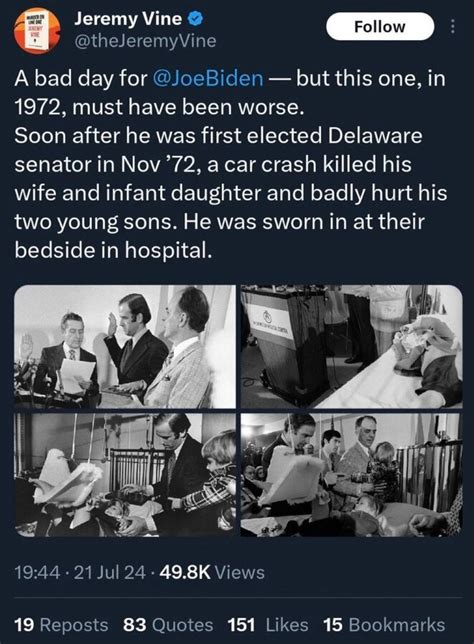Viewport: 474px width, 644px height.
Task: Open the podium and hospital bed photo
Action: coord(352,347)
